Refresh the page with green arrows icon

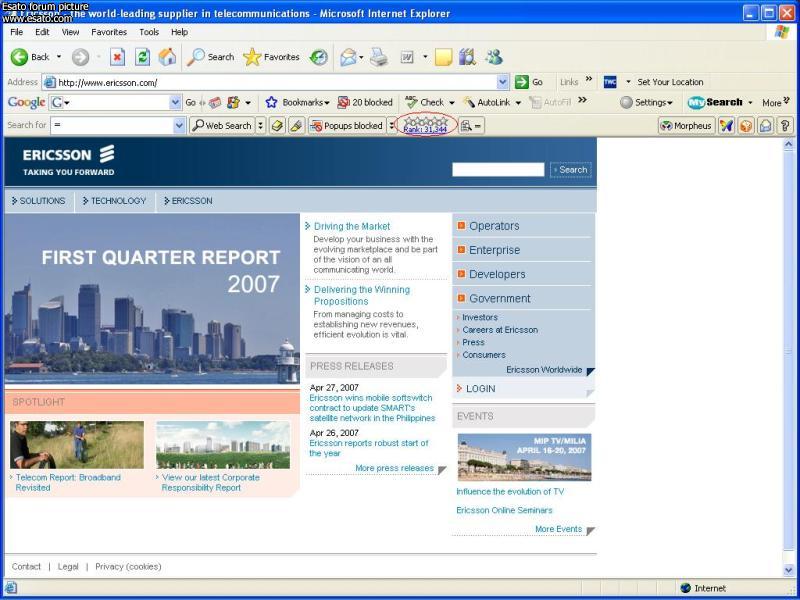pyautogui.click(x=142, y=57)
